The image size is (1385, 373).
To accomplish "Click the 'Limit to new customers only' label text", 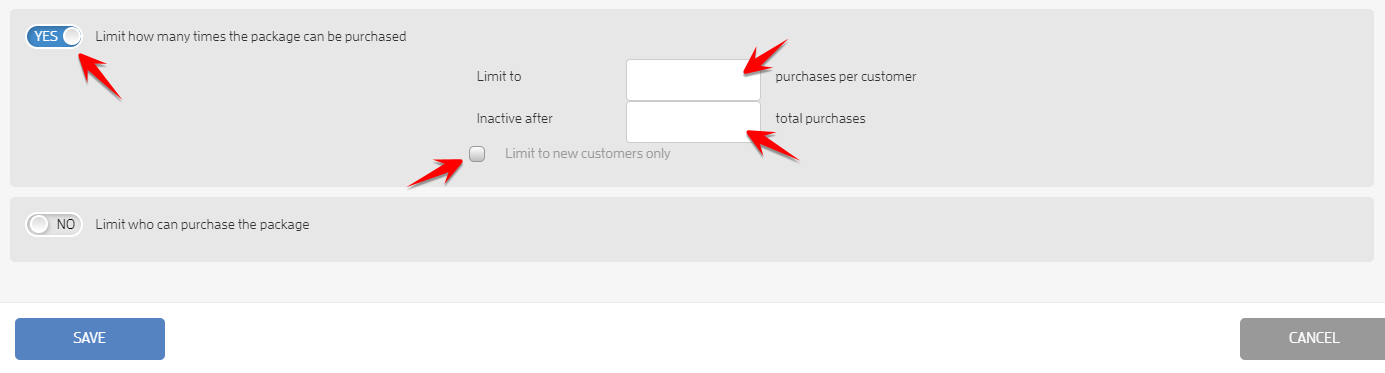I will click(587, 154).
